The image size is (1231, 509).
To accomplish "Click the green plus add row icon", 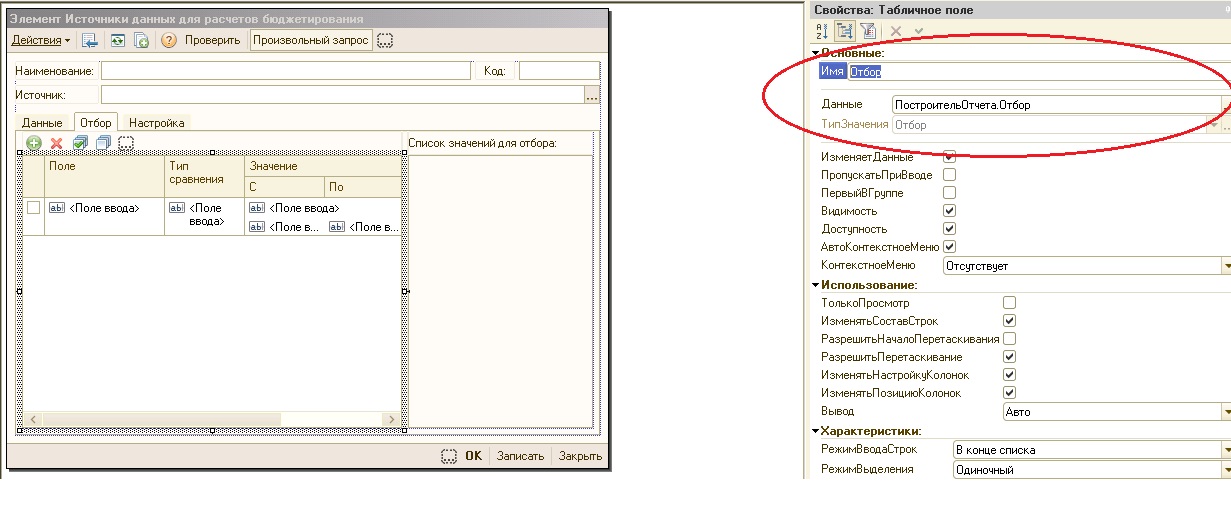I will [x=34, y=143].
